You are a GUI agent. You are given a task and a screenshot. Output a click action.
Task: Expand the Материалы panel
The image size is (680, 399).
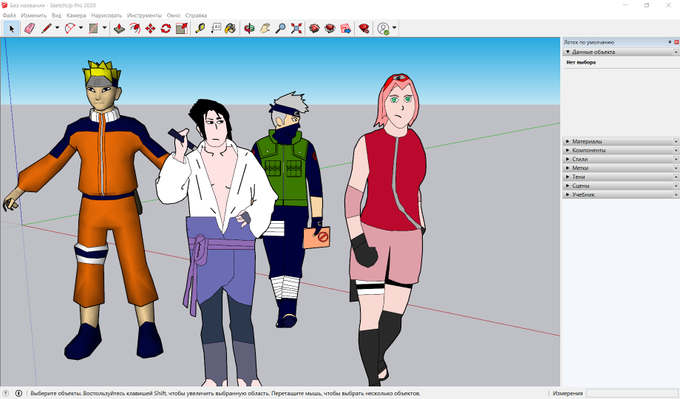tap(567, 141)
